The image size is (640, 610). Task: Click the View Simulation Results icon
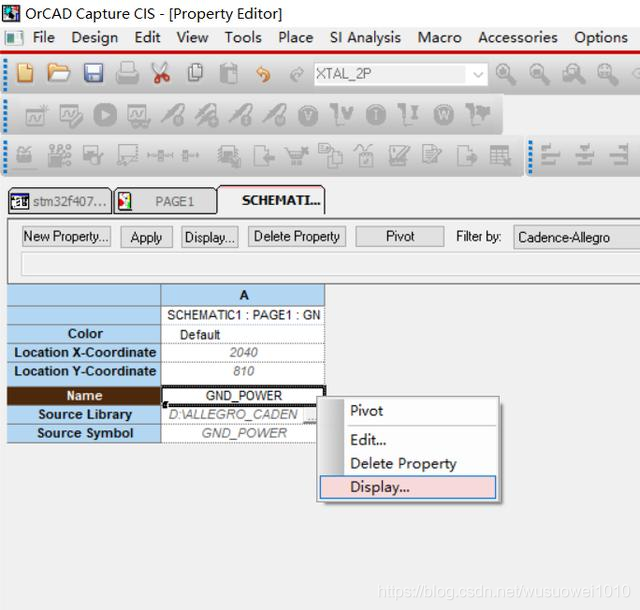click(138, 115)
